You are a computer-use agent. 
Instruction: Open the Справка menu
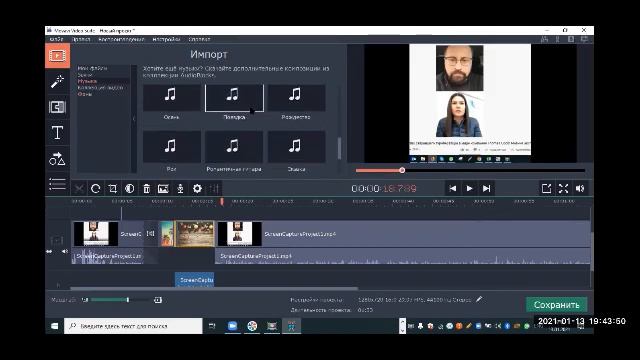[199, 39]
